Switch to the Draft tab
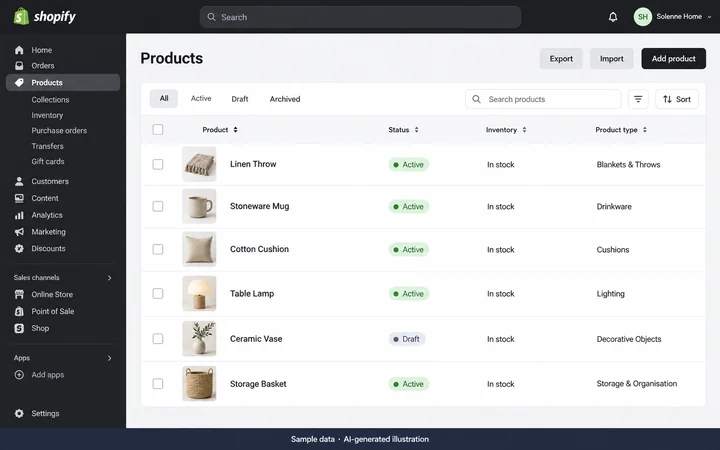This screenshot has height=450, width=720. (240, 99)
